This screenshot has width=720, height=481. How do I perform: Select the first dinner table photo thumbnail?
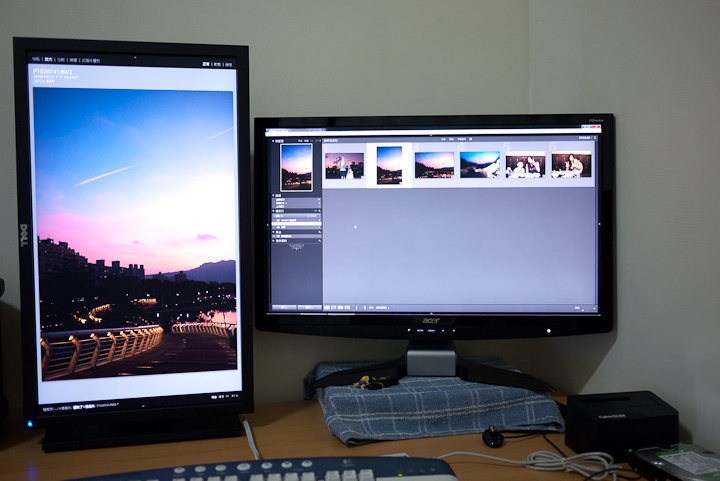(525, 165)
